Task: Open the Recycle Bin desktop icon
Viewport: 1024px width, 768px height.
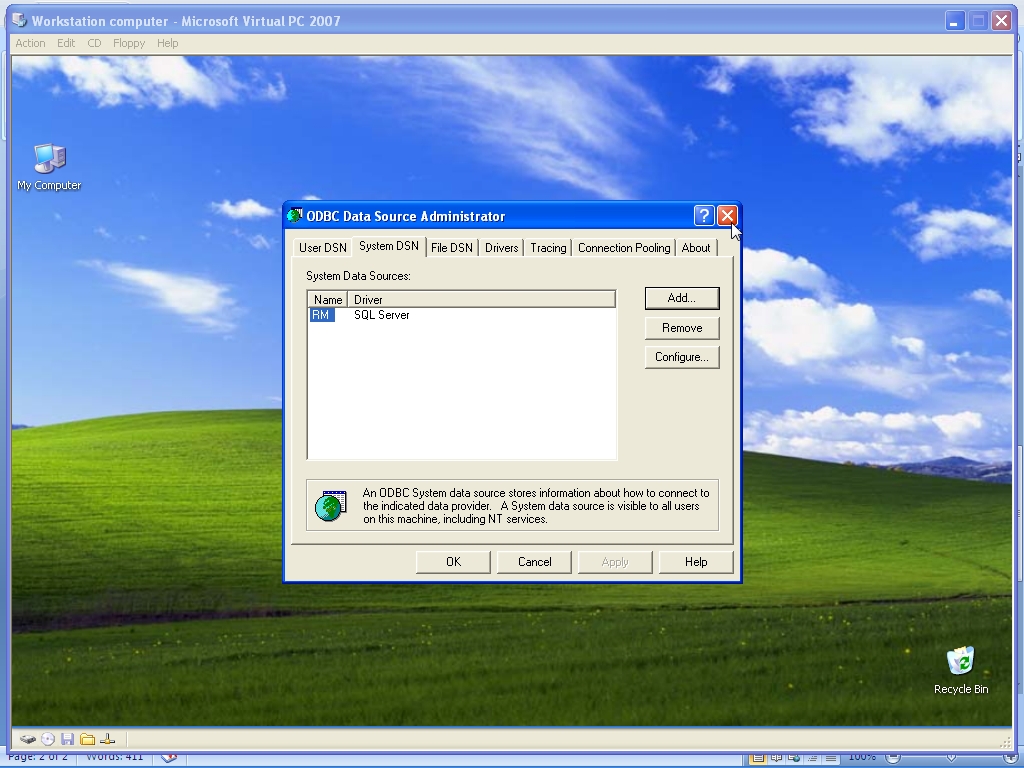Action: pyautogui.click(x=961, y=670)
